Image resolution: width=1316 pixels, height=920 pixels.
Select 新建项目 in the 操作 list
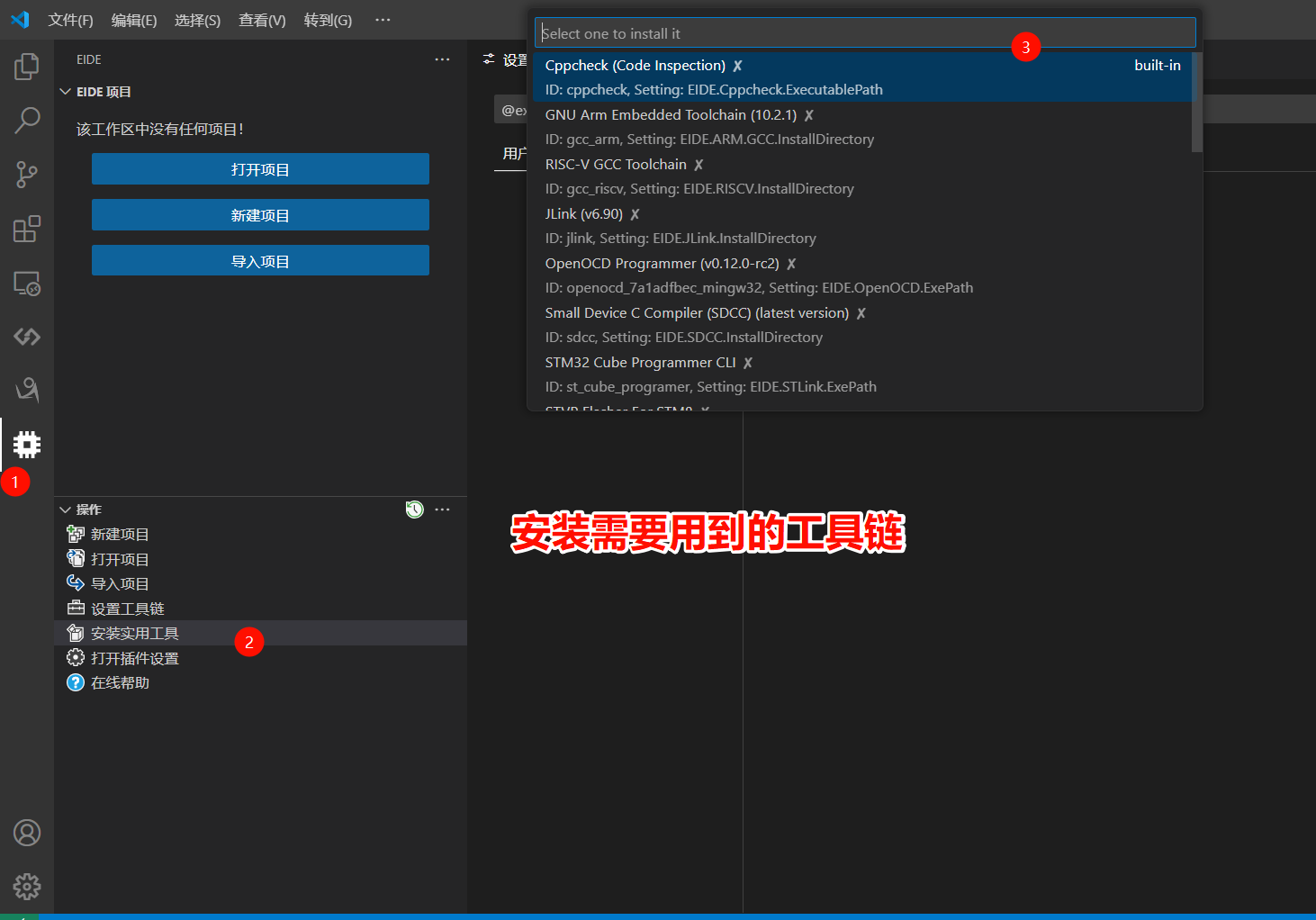pos(120,535)
